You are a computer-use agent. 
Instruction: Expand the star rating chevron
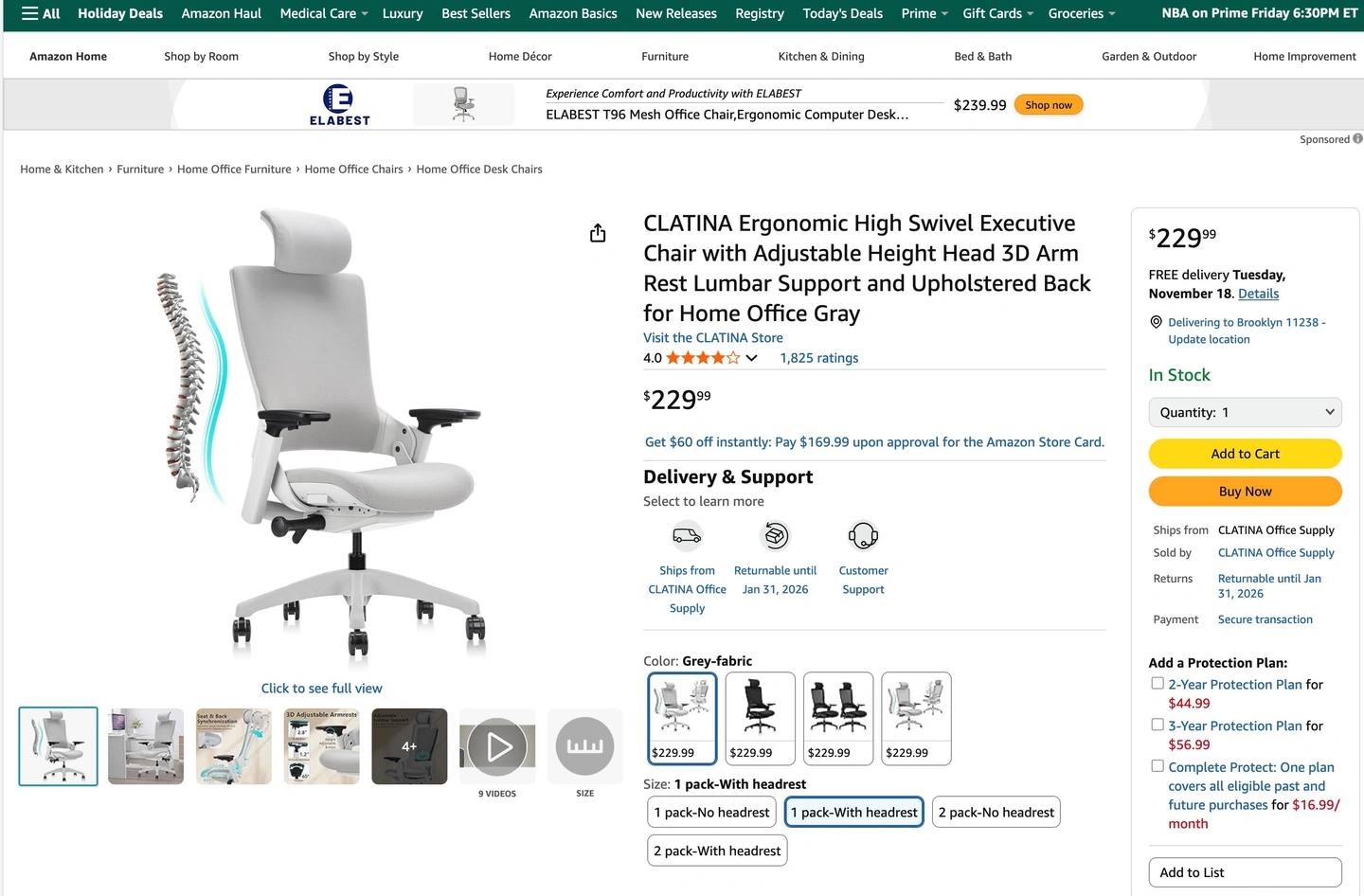(752, 358)
